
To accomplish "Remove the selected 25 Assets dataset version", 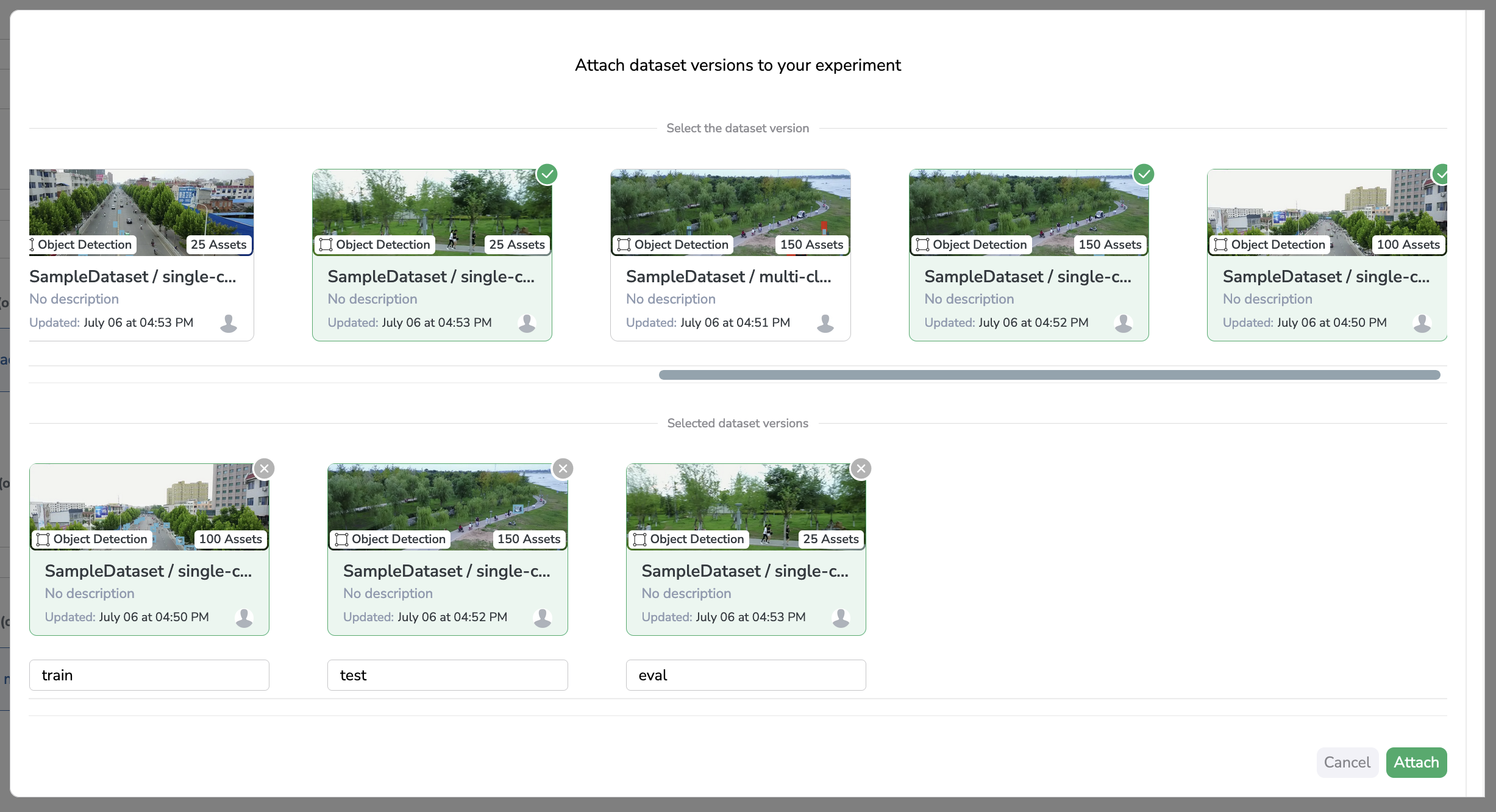I will pos(861,469).
